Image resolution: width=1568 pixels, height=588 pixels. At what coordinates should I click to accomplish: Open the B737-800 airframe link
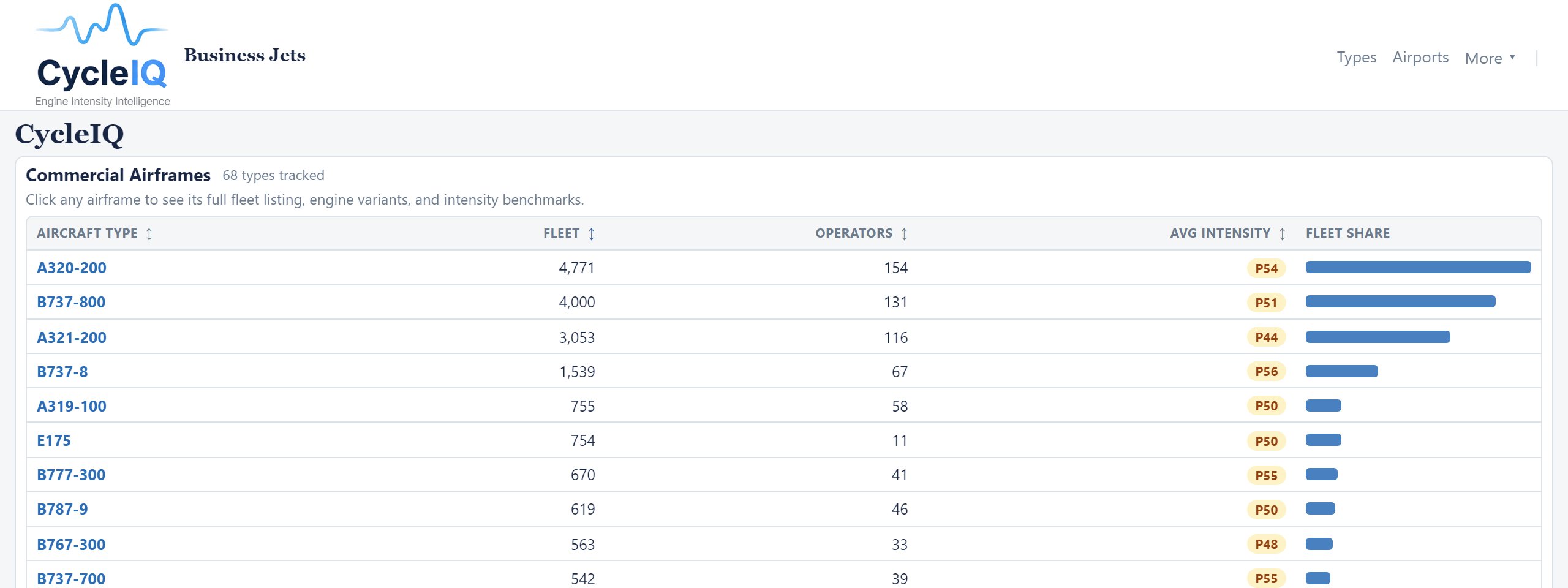pyautogui.click(x=71, y=302)
